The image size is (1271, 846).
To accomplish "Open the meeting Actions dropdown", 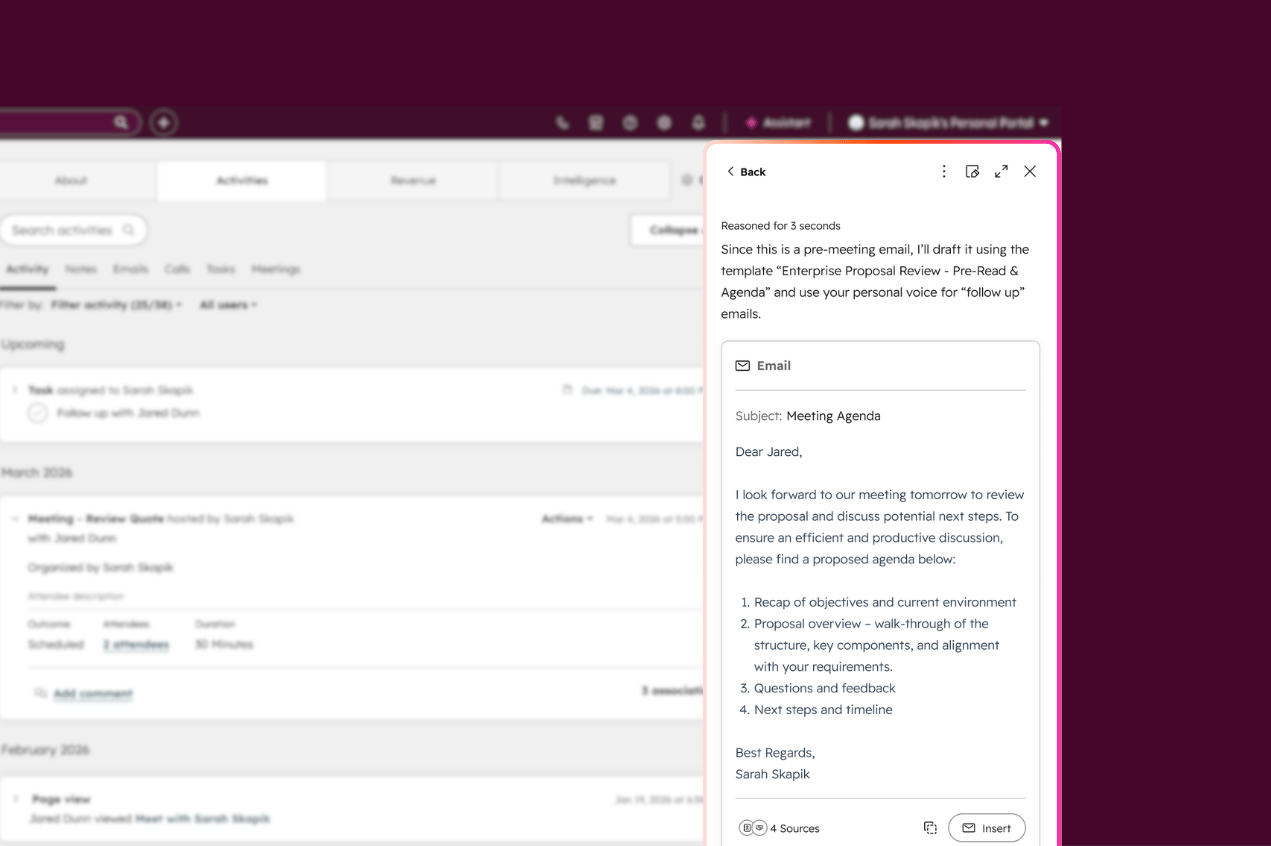I will (x=567, y=519).
